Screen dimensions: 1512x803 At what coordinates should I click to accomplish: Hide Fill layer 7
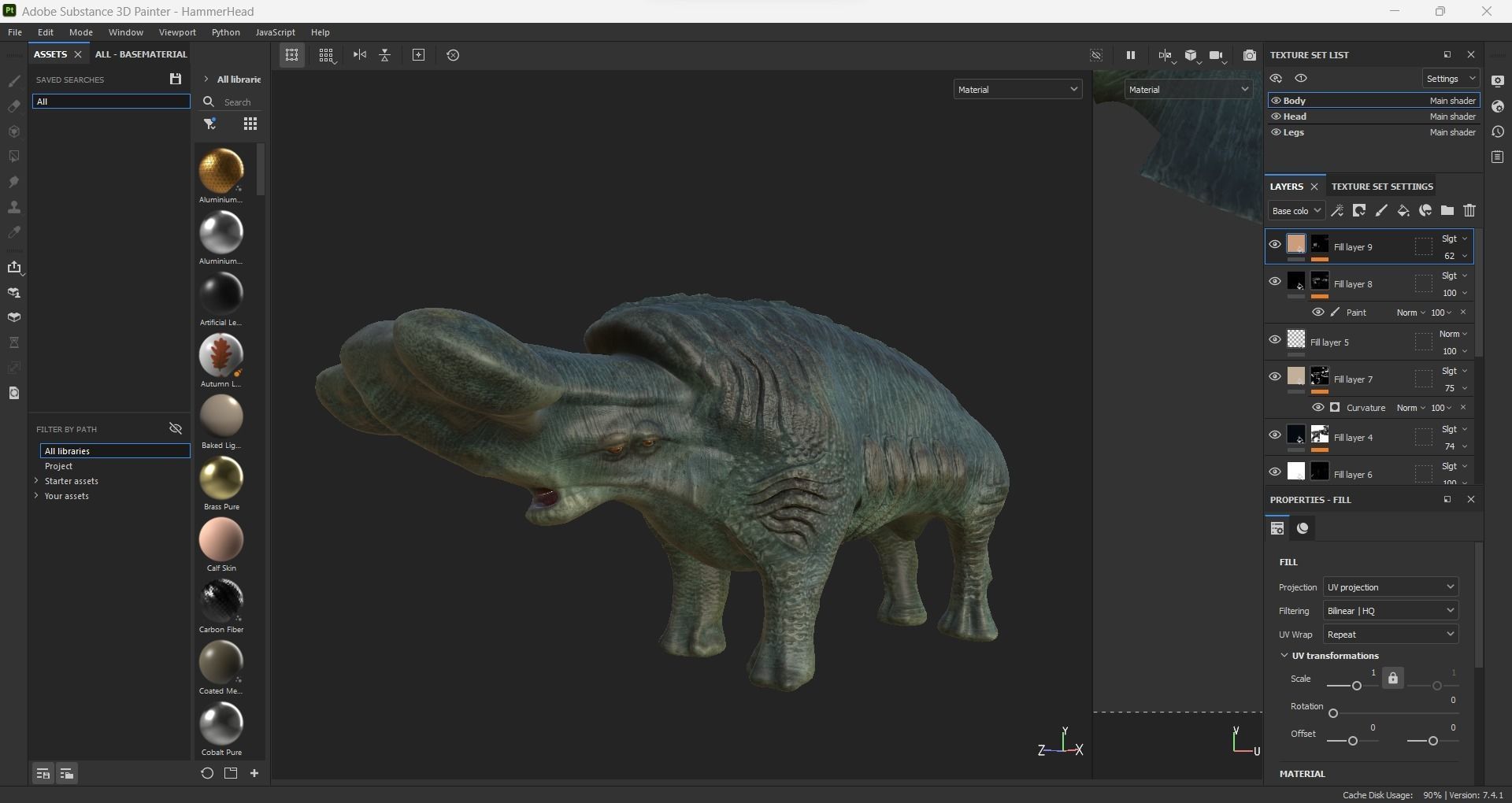tap(1275, 376)
